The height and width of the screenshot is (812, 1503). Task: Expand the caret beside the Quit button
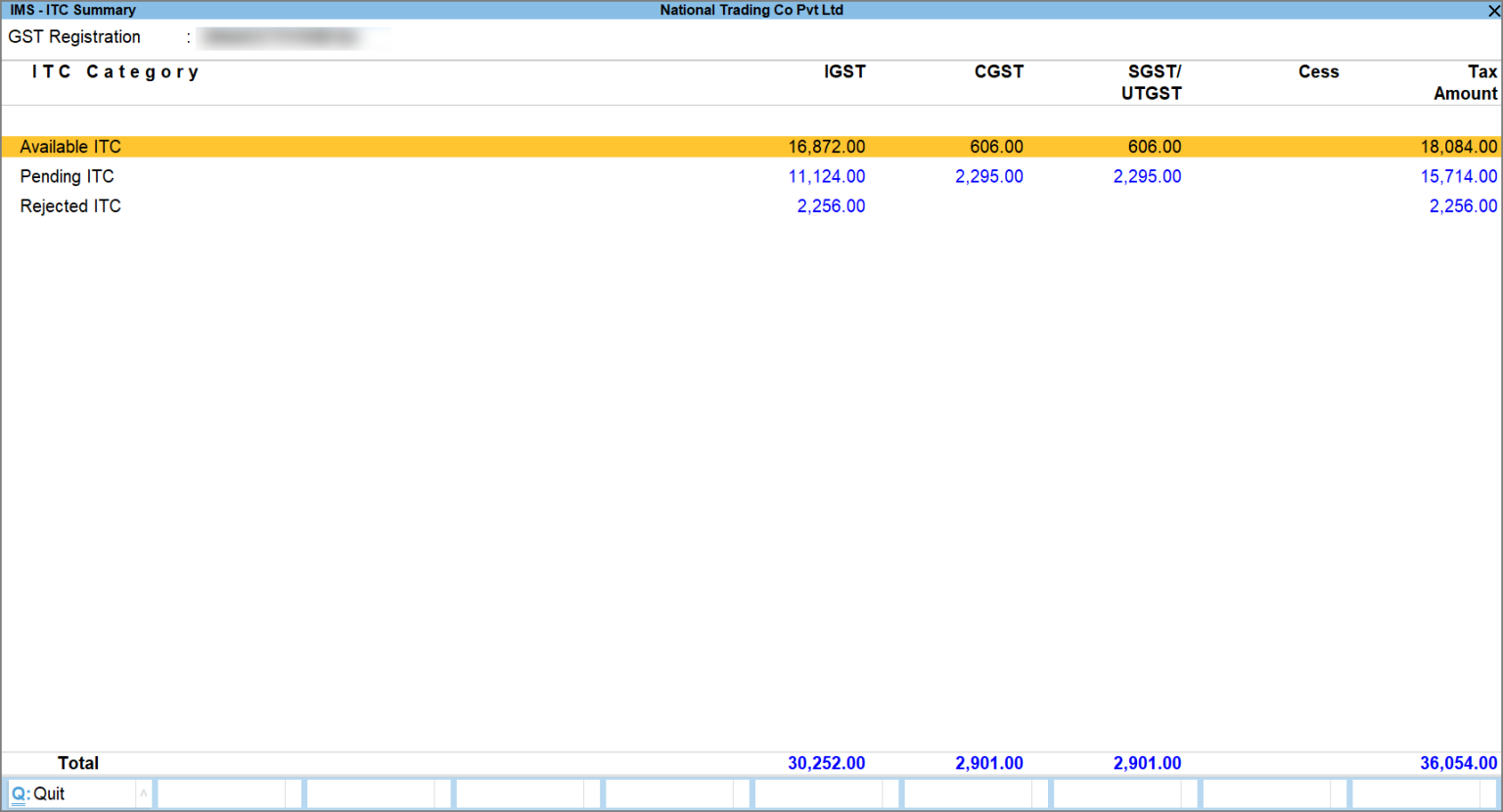(x=145, y=793)
